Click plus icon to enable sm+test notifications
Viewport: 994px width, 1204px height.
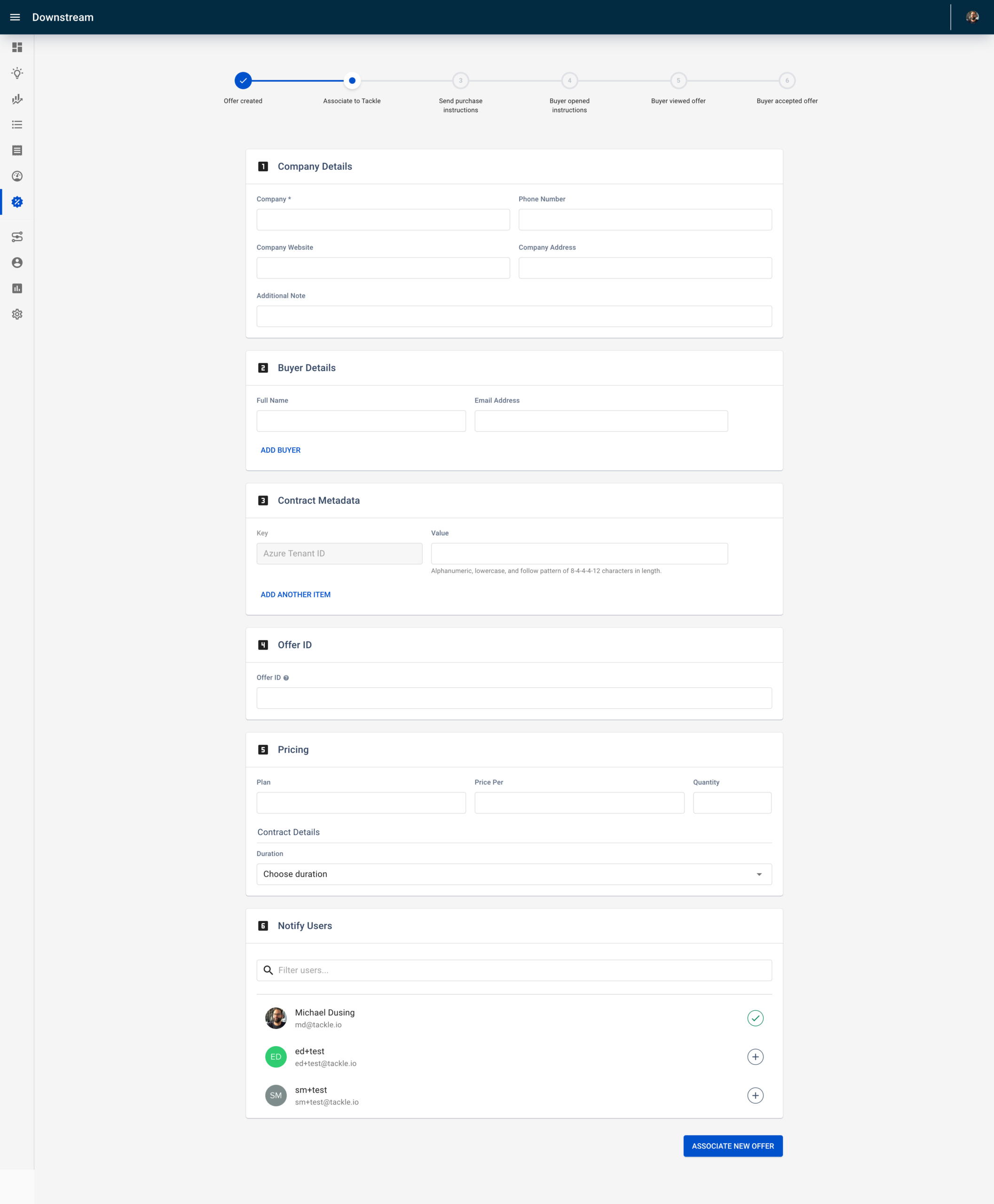point(755,1095)
